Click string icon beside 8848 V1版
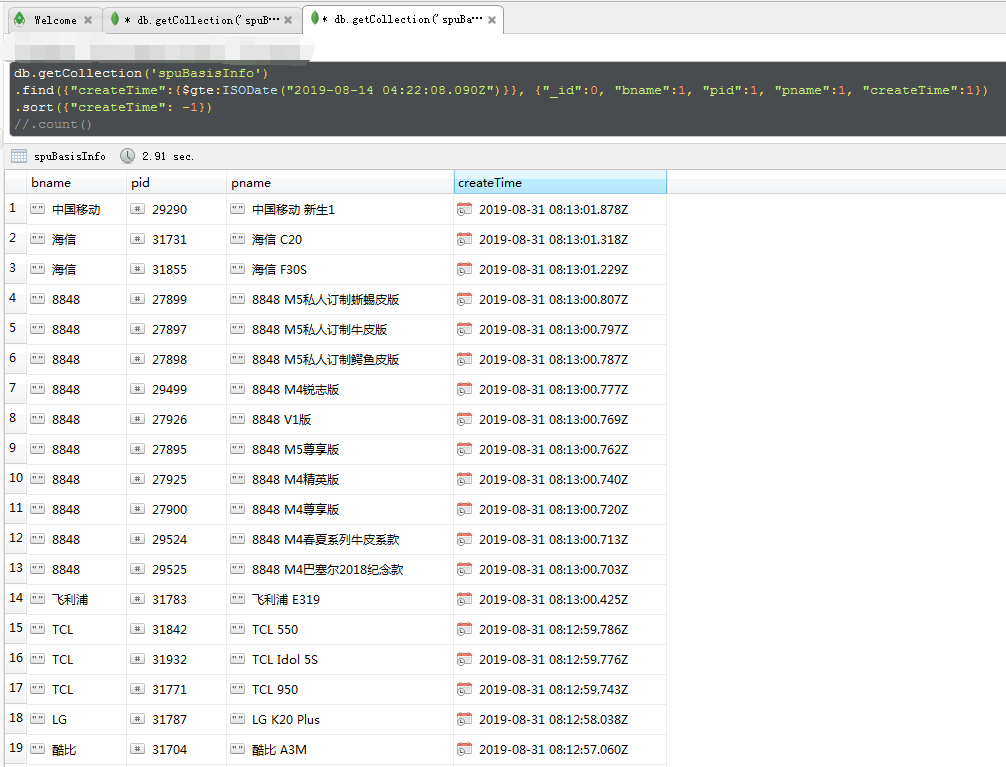 [x=237, y=418]
